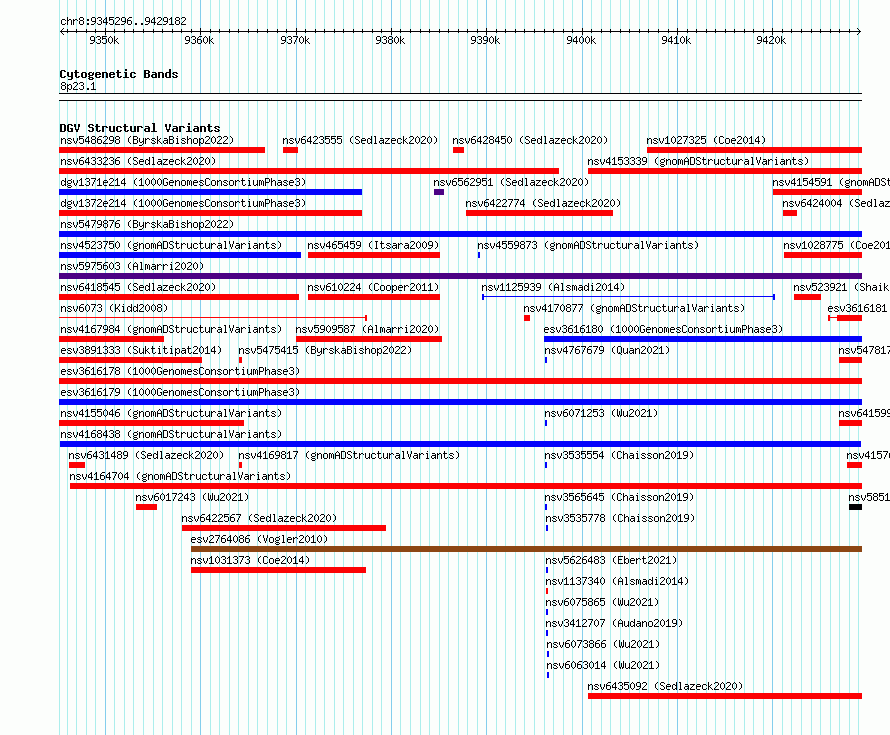Select nsv4153339 (gnomADStructuralVariants) label
The image size is (890, 735).
698,161
